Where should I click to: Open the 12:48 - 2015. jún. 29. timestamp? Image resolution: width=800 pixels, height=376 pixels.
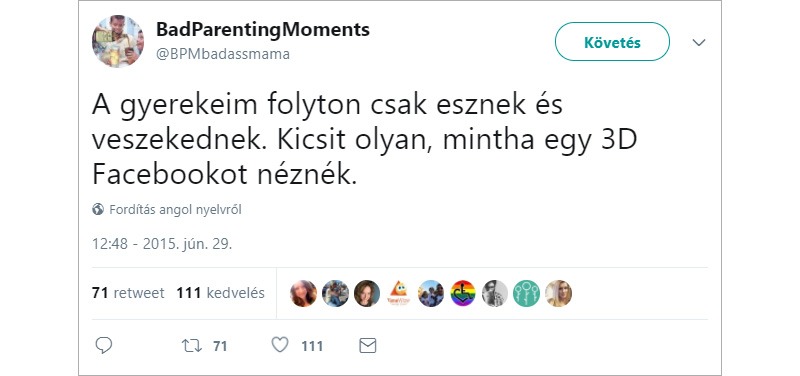click(x=162, y=244)
